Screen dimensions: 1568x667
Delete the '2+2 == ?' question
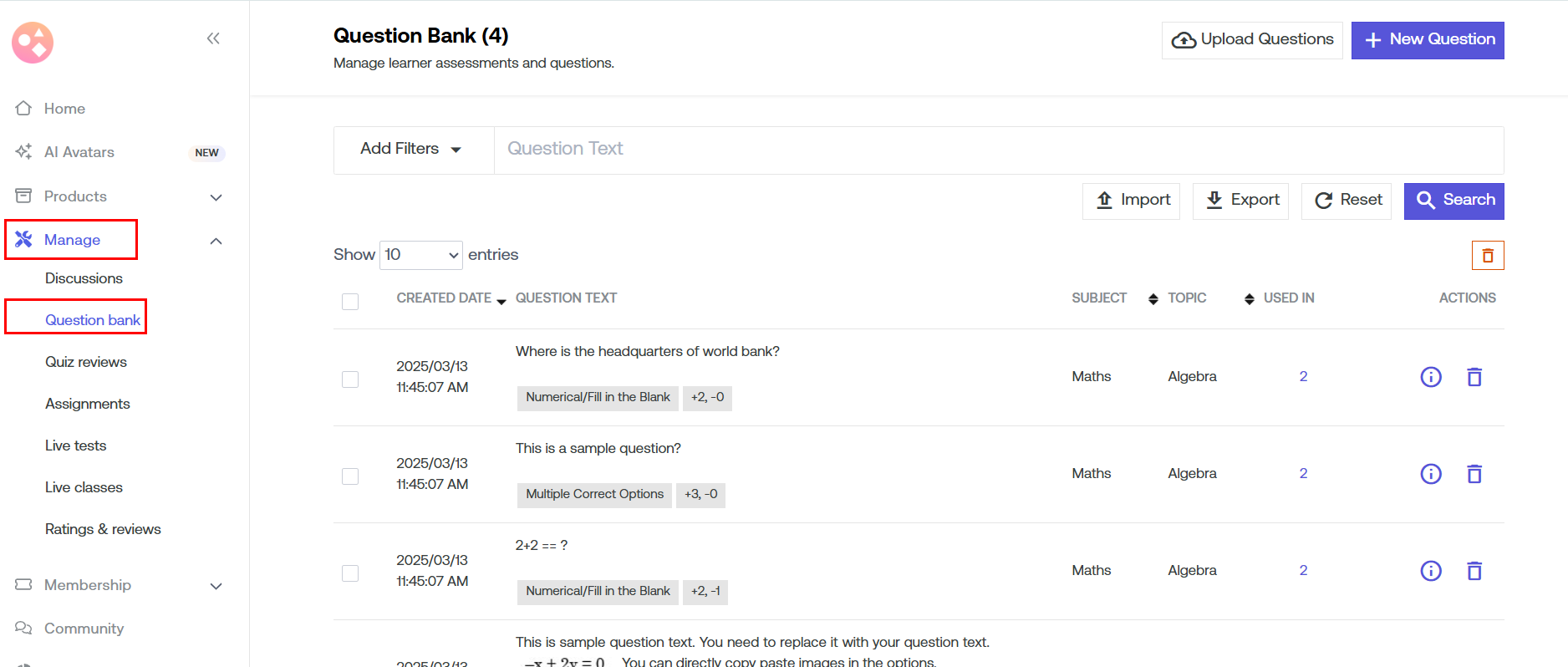(x=1474, y=571)
